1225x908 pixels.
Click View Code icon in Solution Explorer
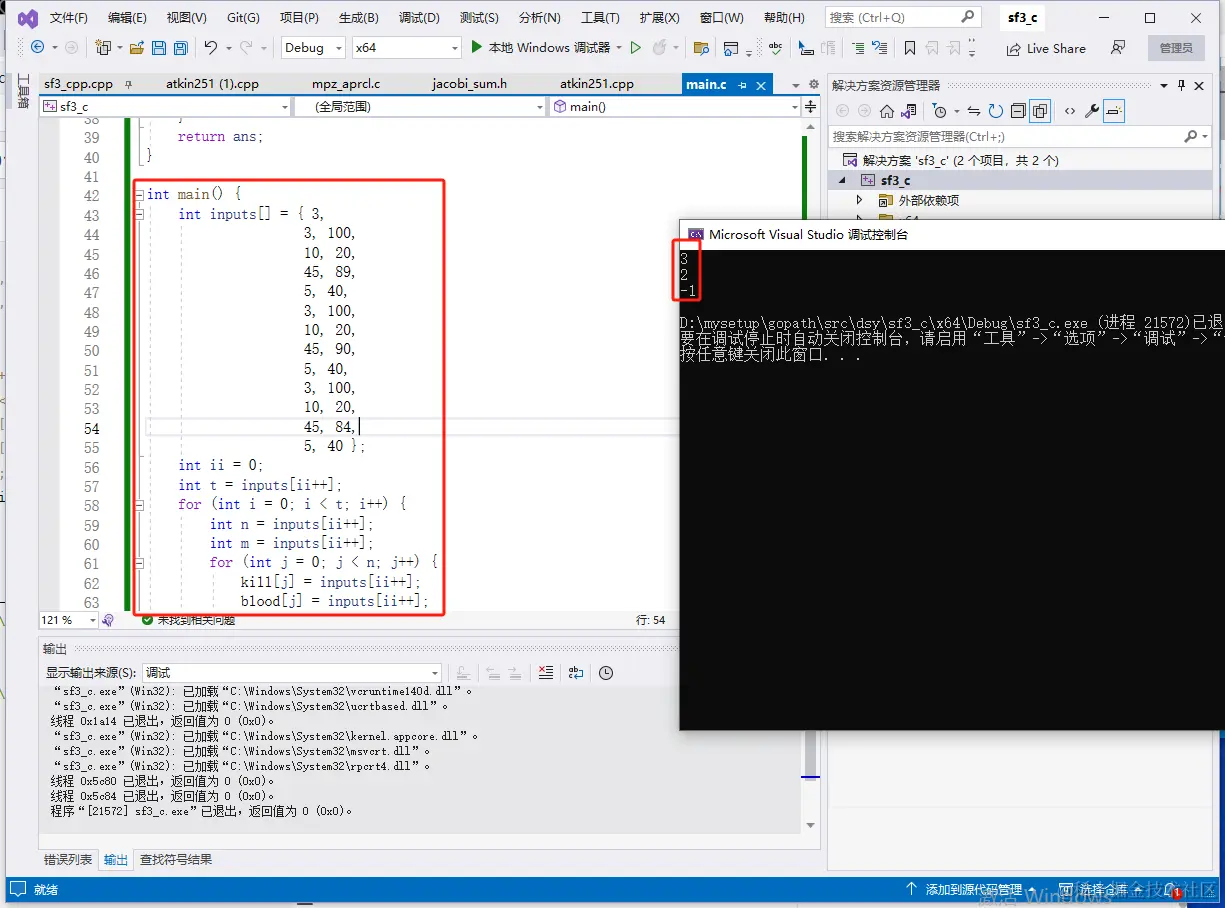tap(1070, 111)
